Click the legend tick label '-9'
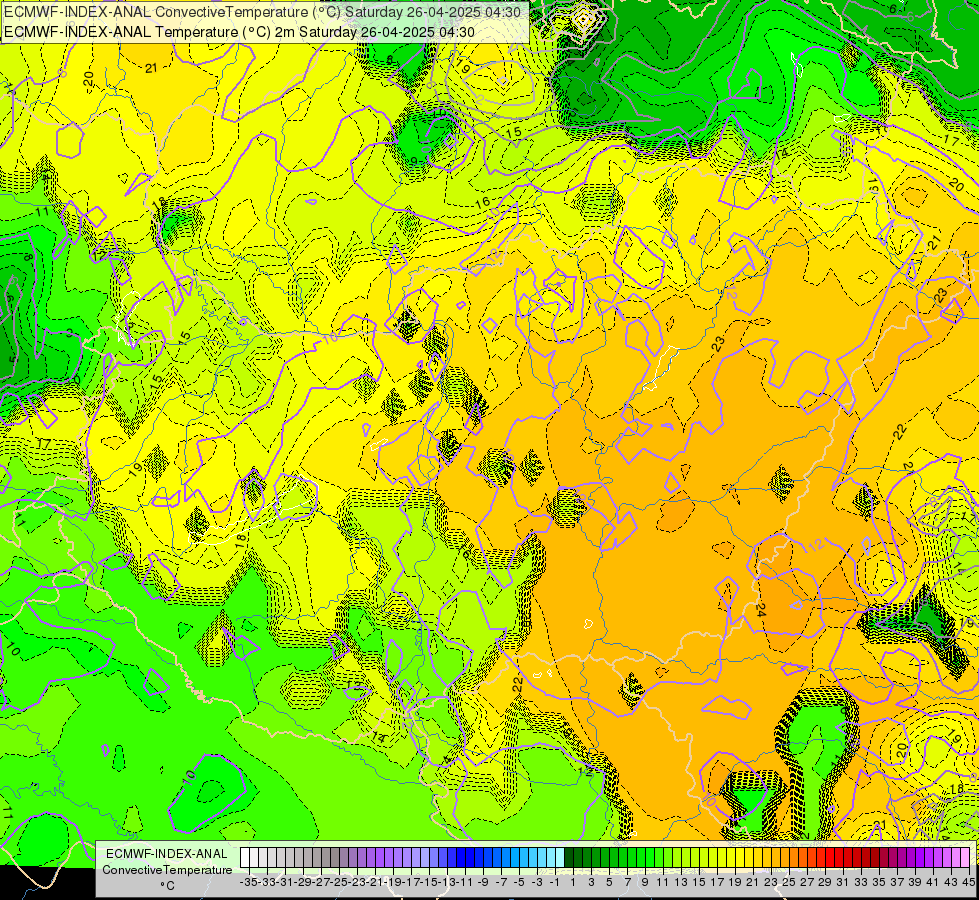Image resolution: width=979 pixels, height=900 pixels. [483, 883]
